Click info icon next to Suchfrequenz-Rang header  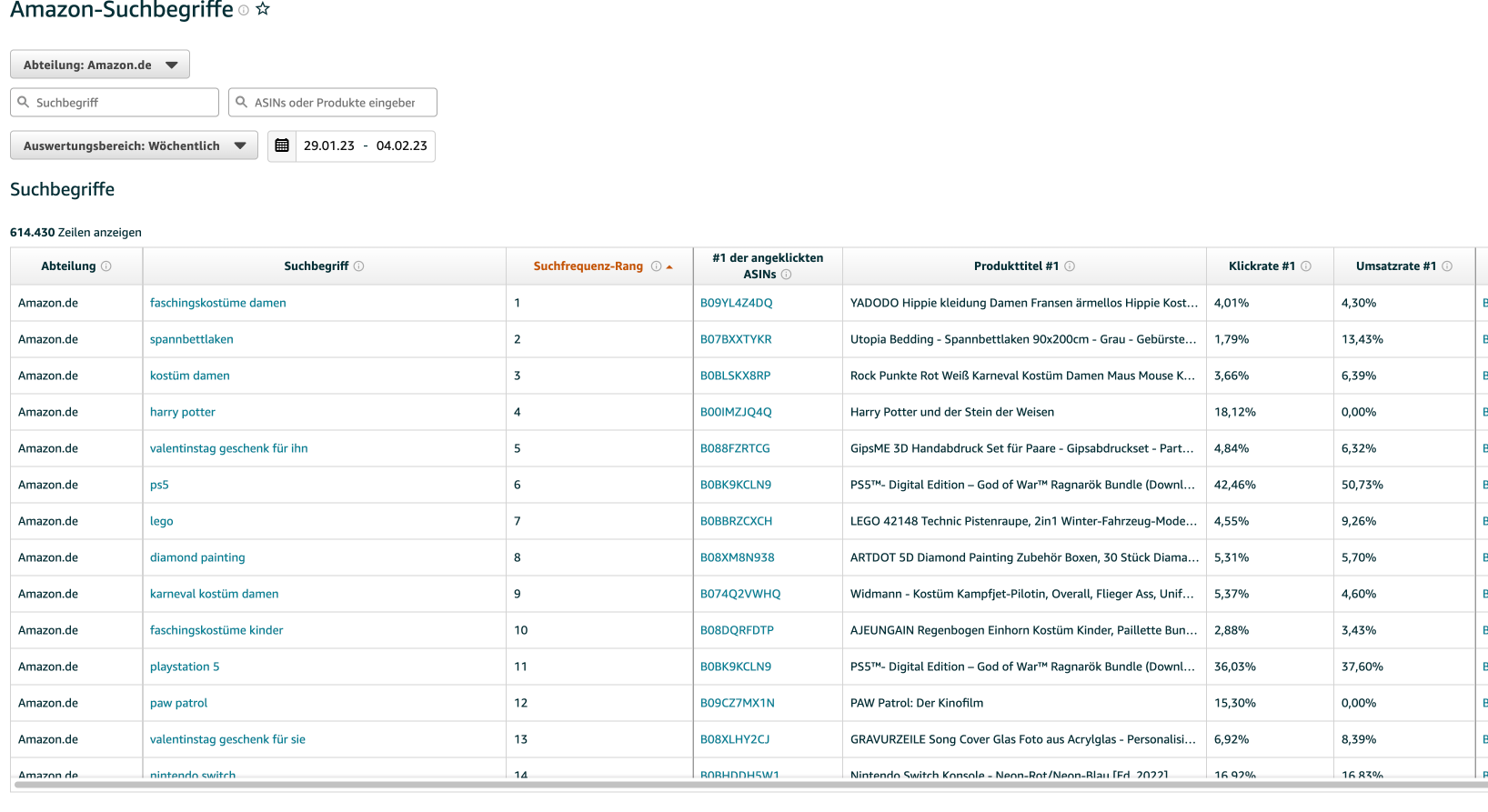click(x=656, y=266)
